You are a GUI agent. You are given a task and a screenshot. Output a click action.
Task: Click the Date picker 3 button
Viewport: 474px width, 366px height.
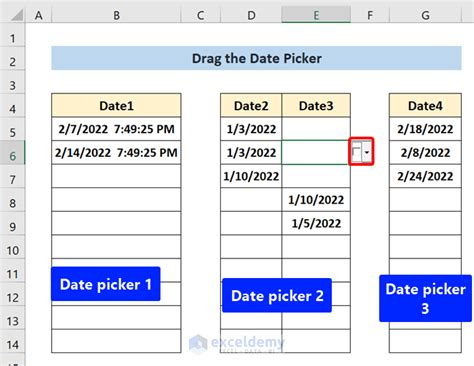(x=425, y=298)
